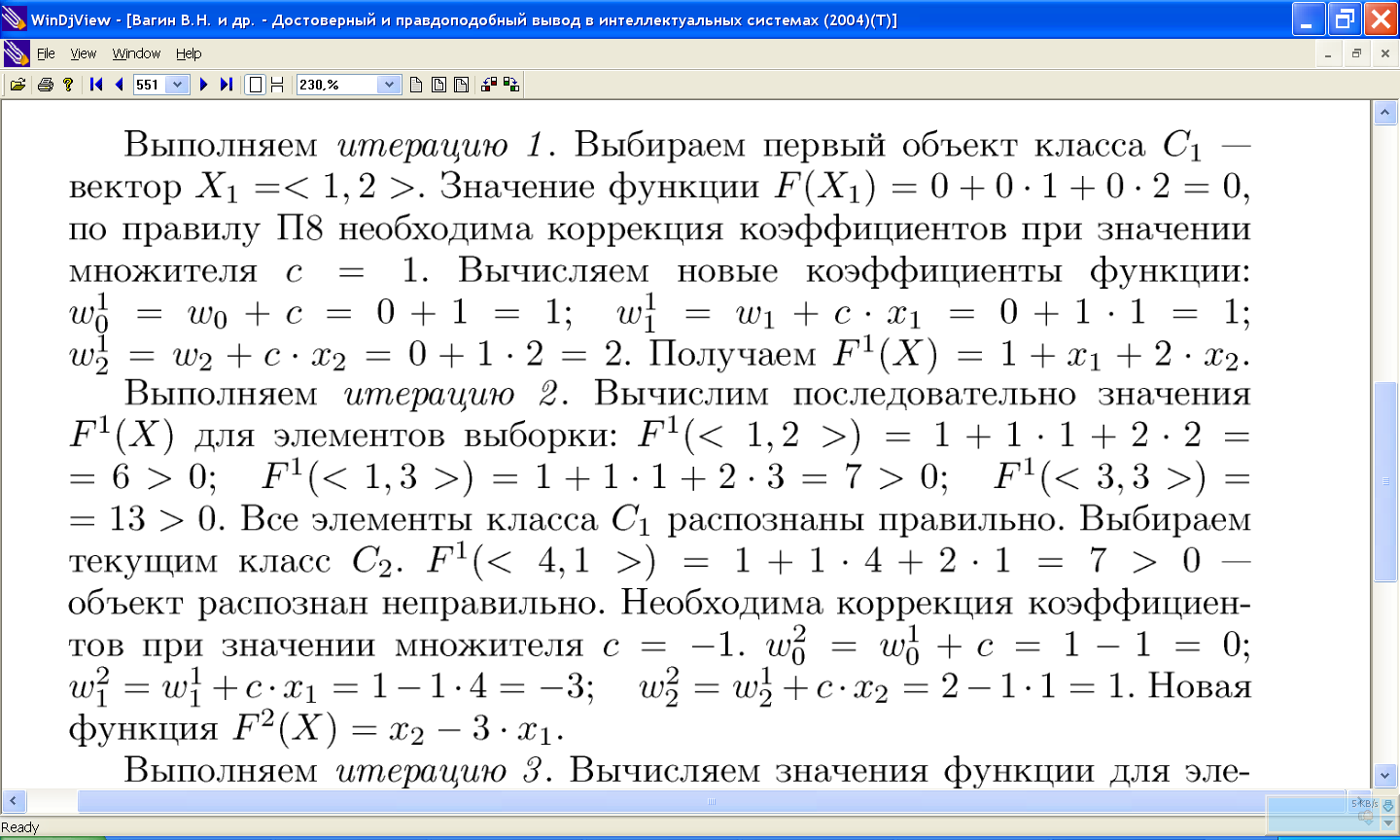Screen dimensions: 1400x840
Task: Click the vertical scrollbar up arrow
Action: [x=1384, y=113]
